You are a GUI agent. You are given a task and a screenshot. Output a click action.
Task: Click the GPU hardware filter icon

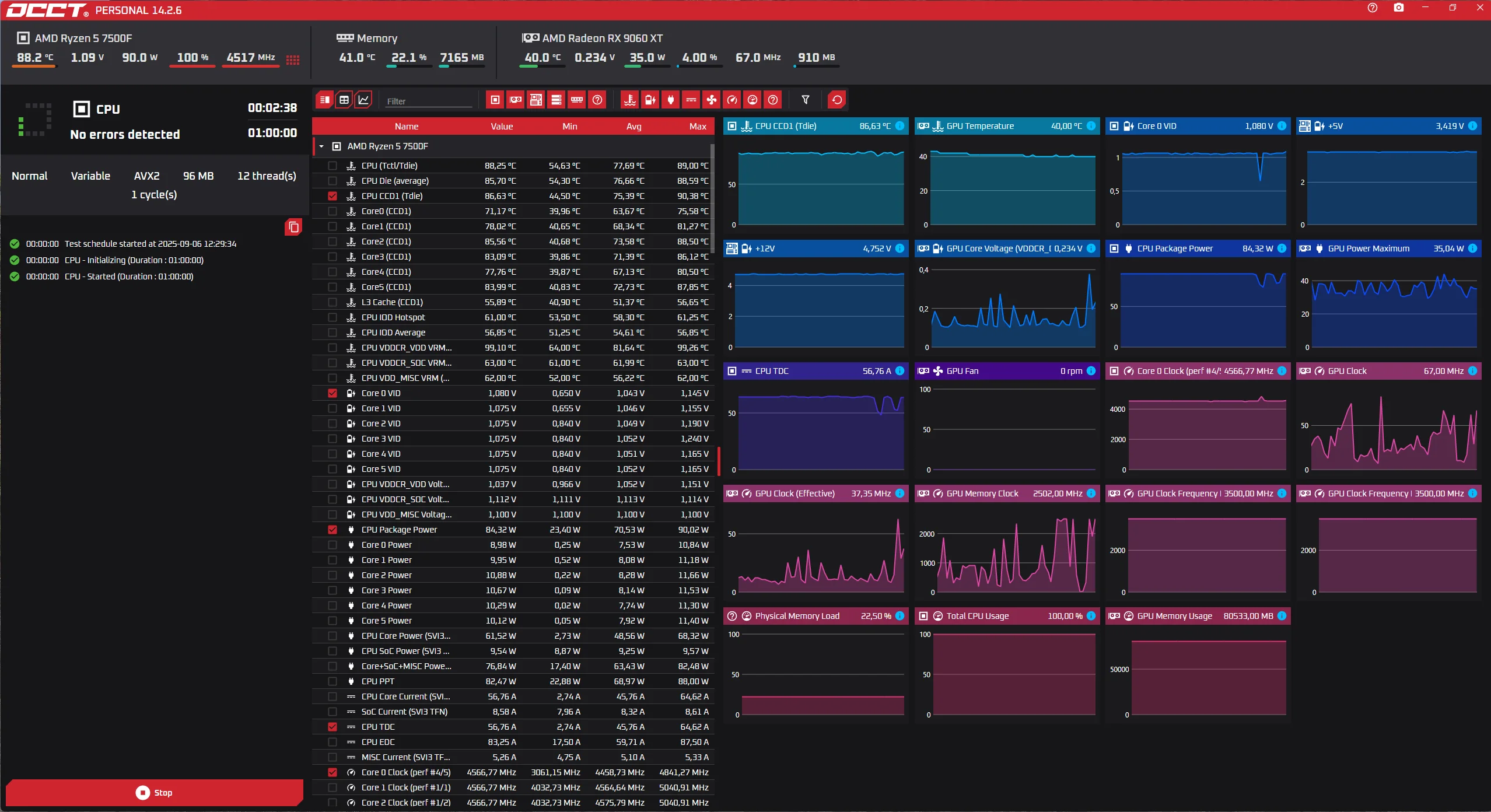(x=516, y=100)
